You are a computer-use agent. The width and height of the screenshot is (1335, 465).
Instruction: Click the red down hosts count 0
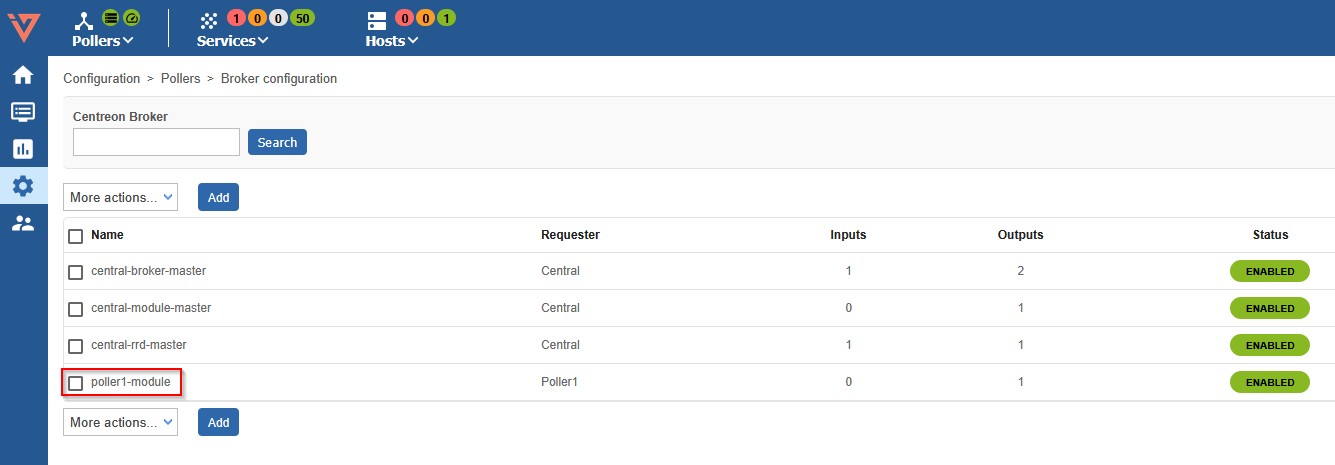click(404, 18)
